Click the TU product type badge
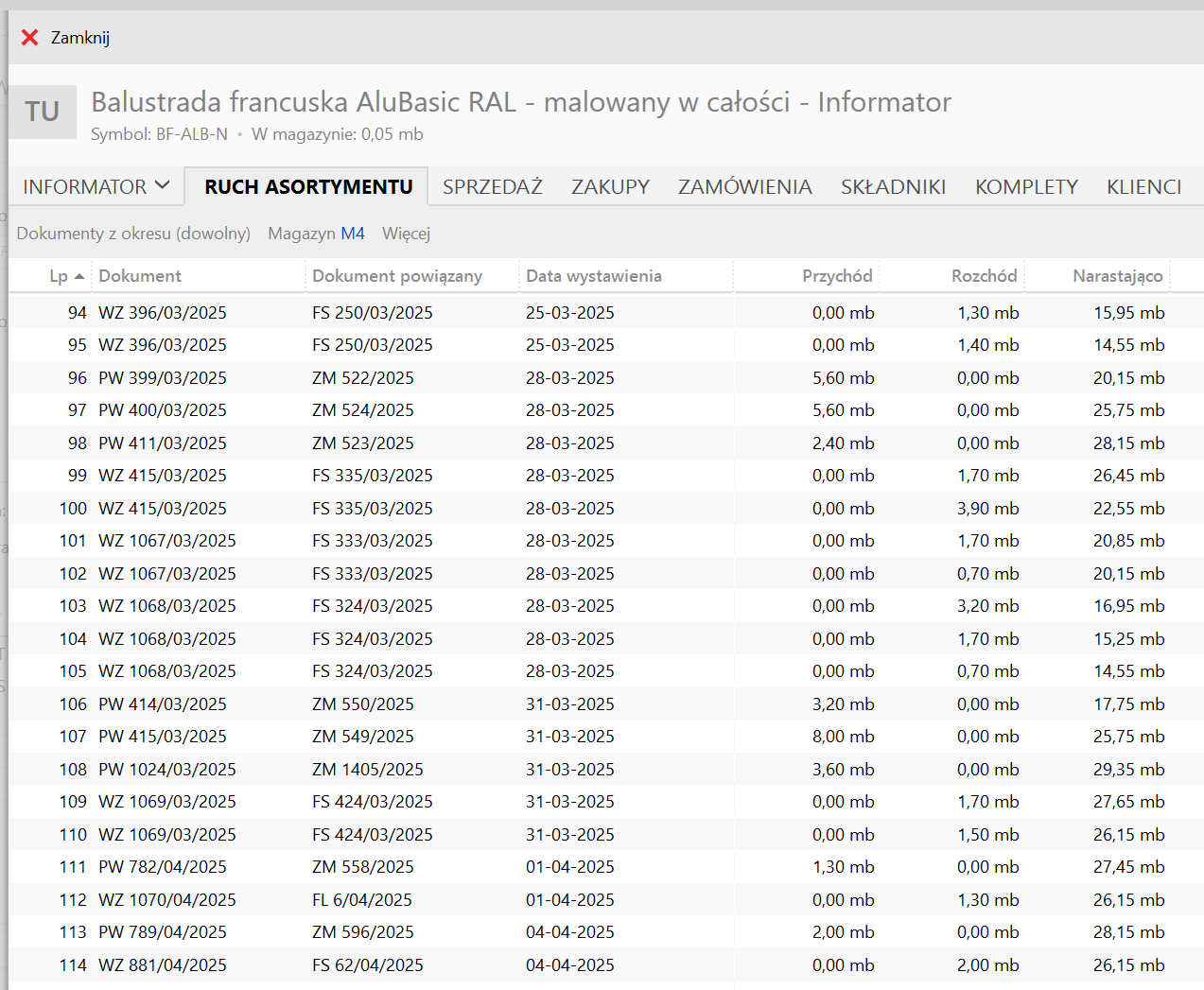 click(x=43, y=112)
